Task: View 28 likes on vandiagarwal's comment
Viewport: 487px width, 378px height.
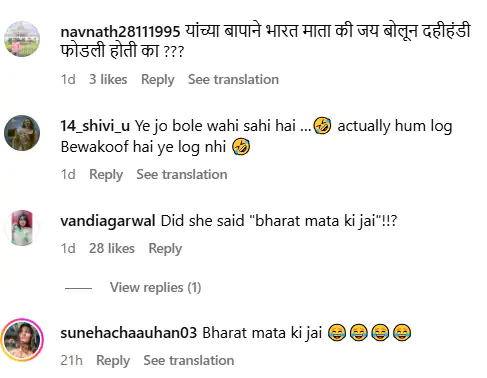Action: pyautogui.click(x=112, y=249)
